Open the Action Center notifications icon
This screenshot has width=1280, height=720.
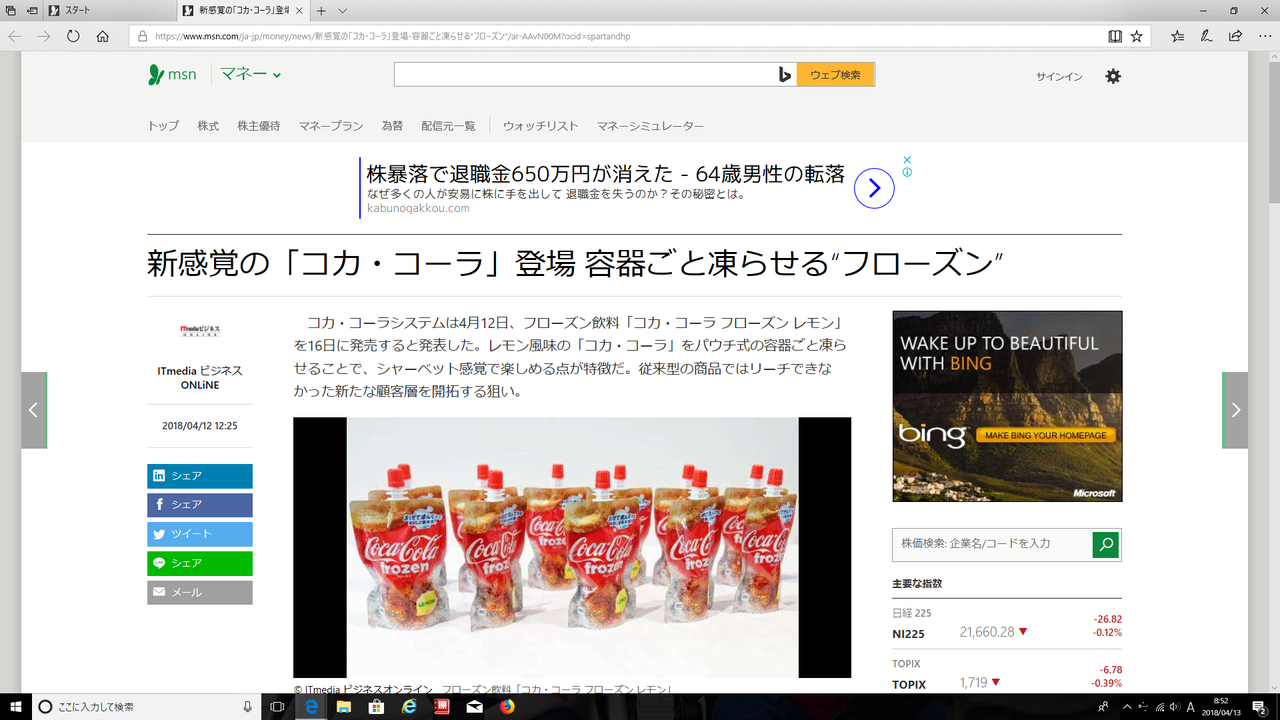(x=1259, y=707)
